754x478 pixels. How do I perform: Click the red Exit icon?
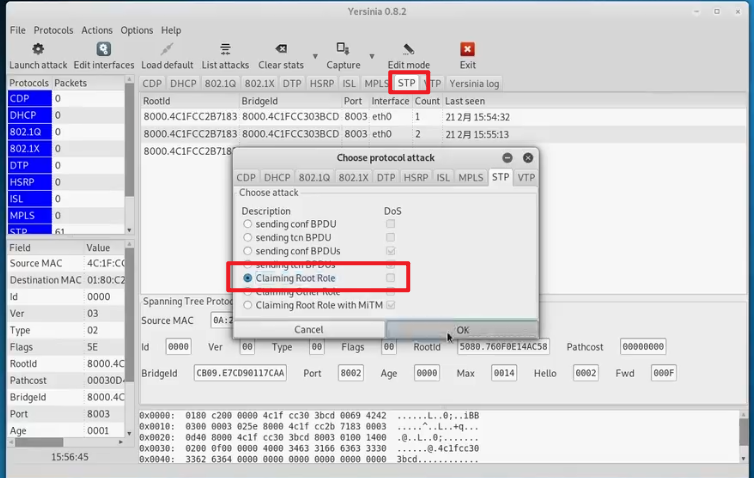point(467,49)
